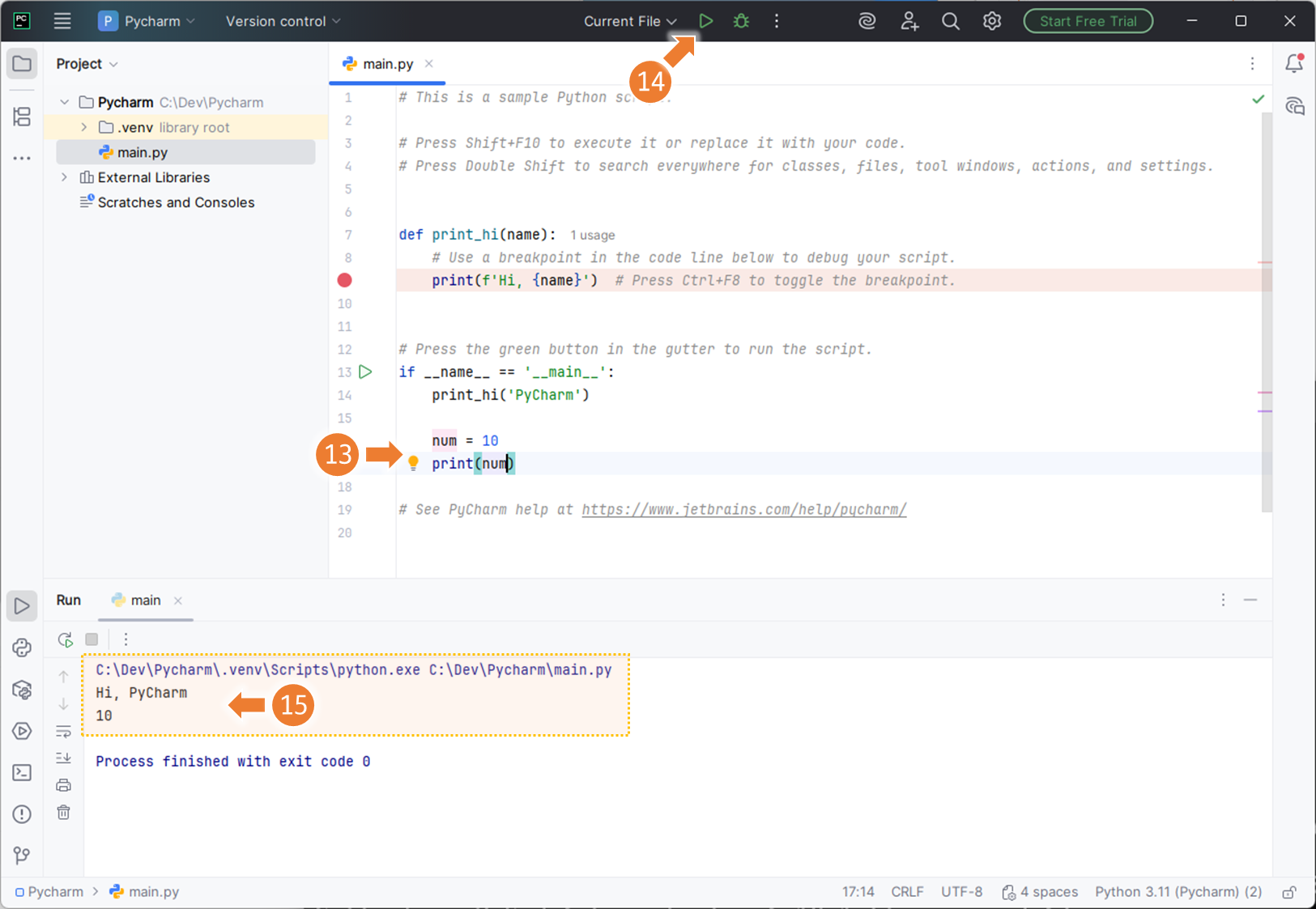The image size is (1316, 909).
Task: Open the Python Packages tool window
Action: [x=22, y=690]
